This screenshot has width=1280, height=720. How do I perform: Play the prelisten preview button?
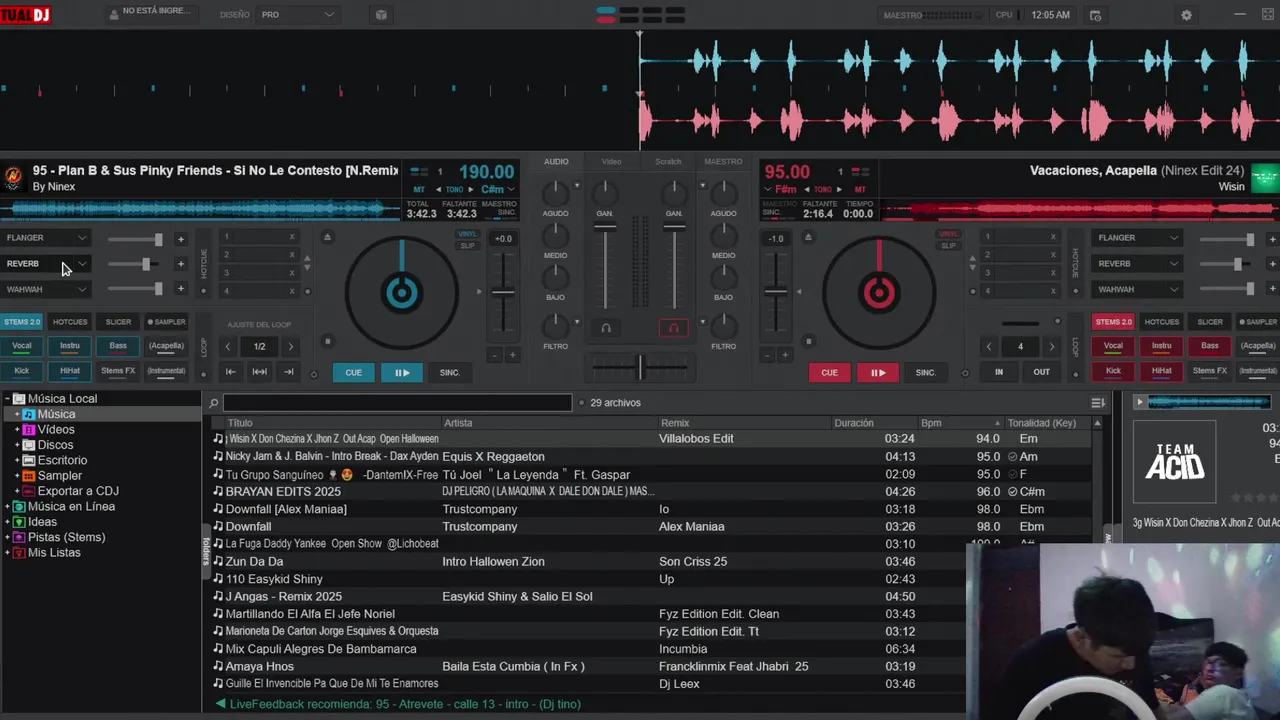1139,402
